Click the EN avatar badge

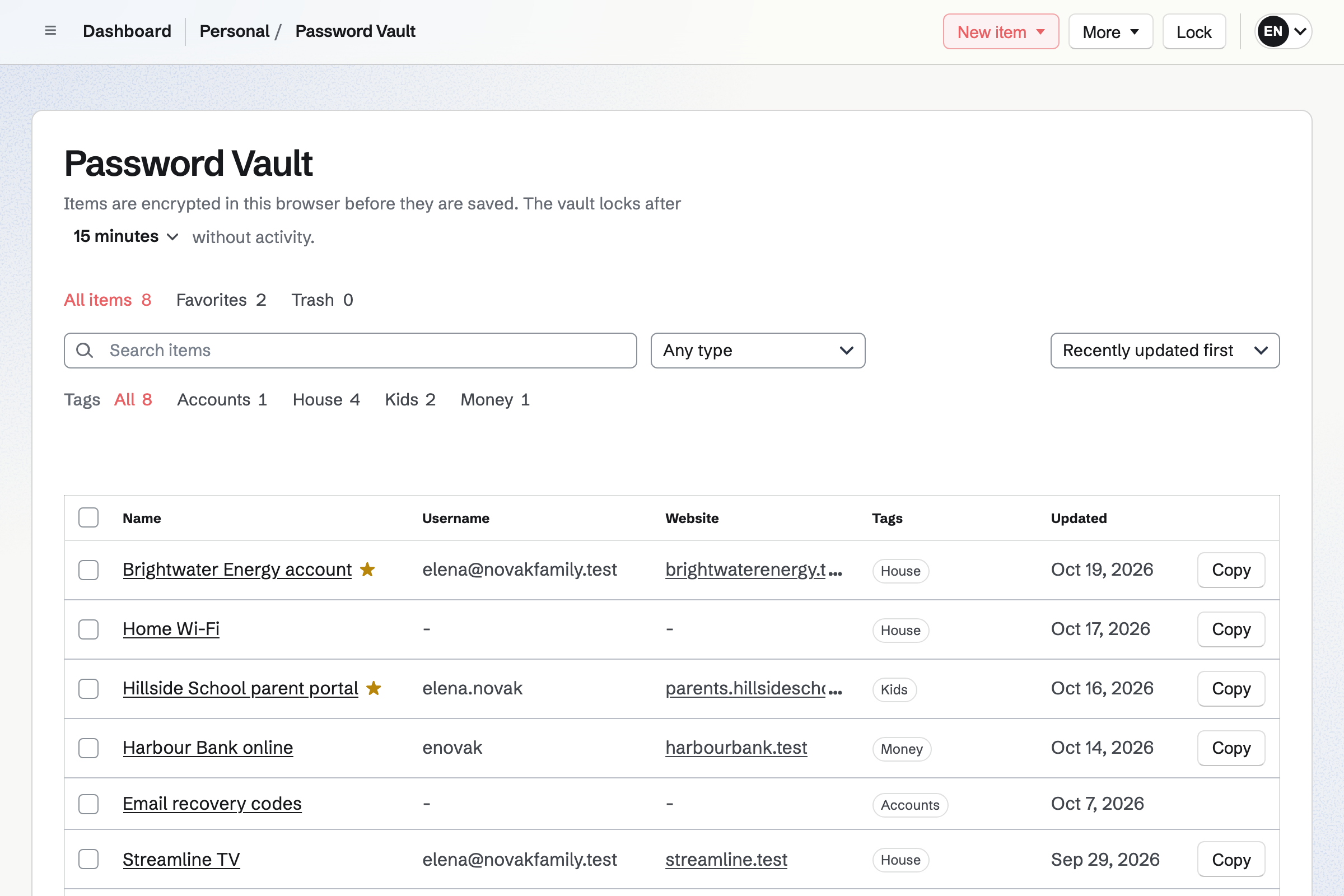1272,31
